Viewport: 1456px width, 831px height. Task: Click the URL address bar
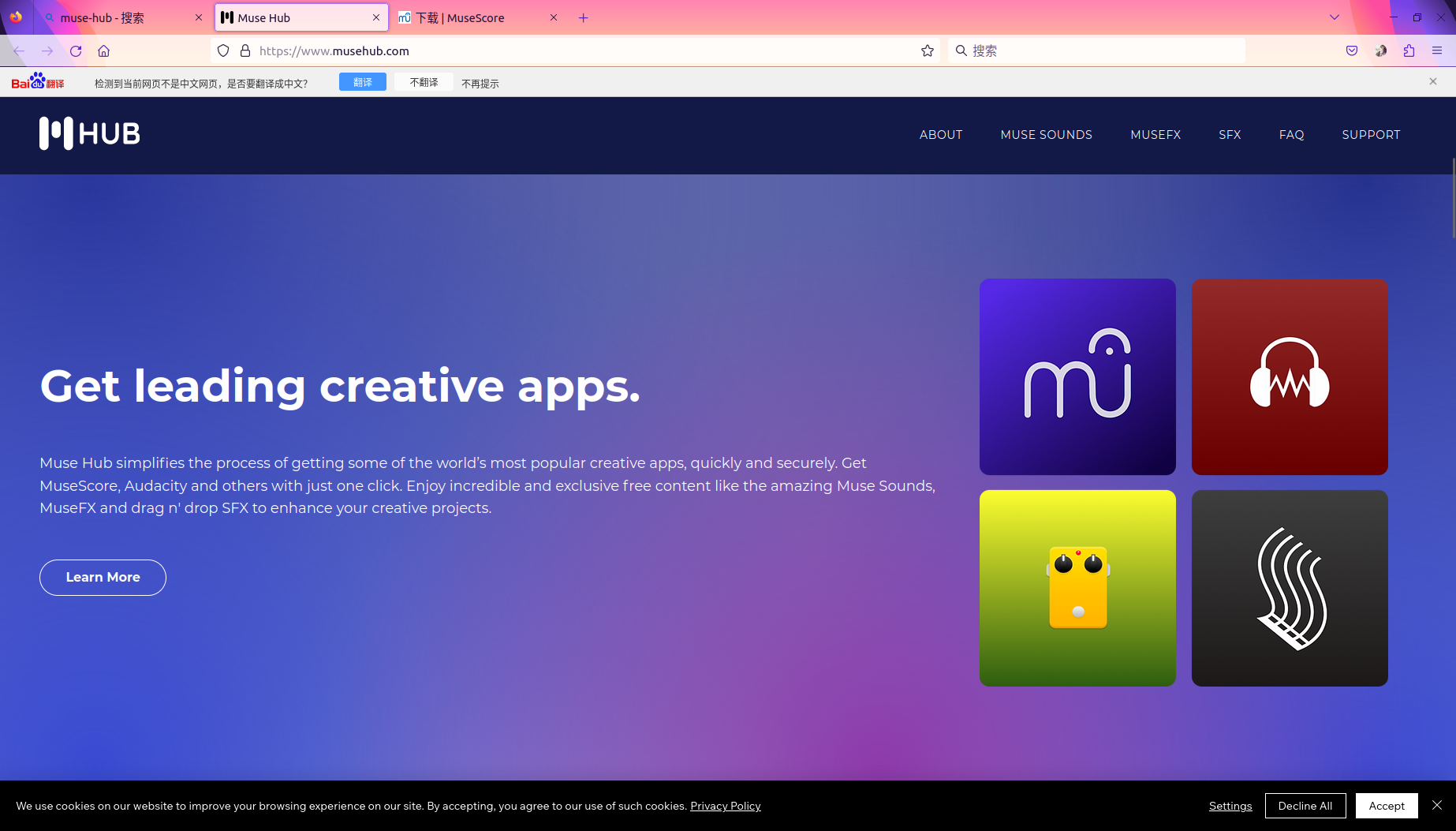(x=584, y=51)
